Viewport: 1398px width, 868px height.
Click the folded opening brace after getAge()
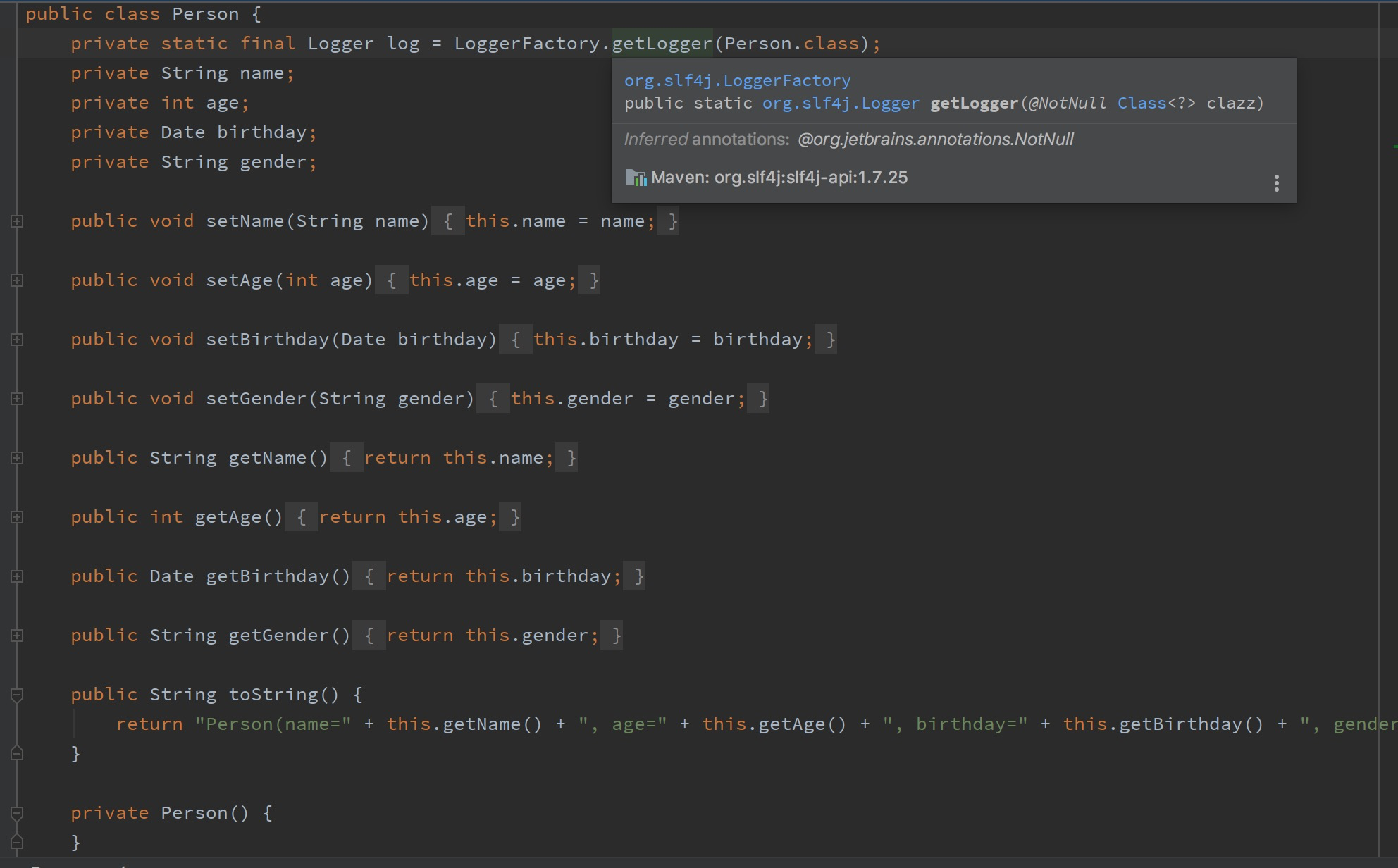[x=301, y=517]
